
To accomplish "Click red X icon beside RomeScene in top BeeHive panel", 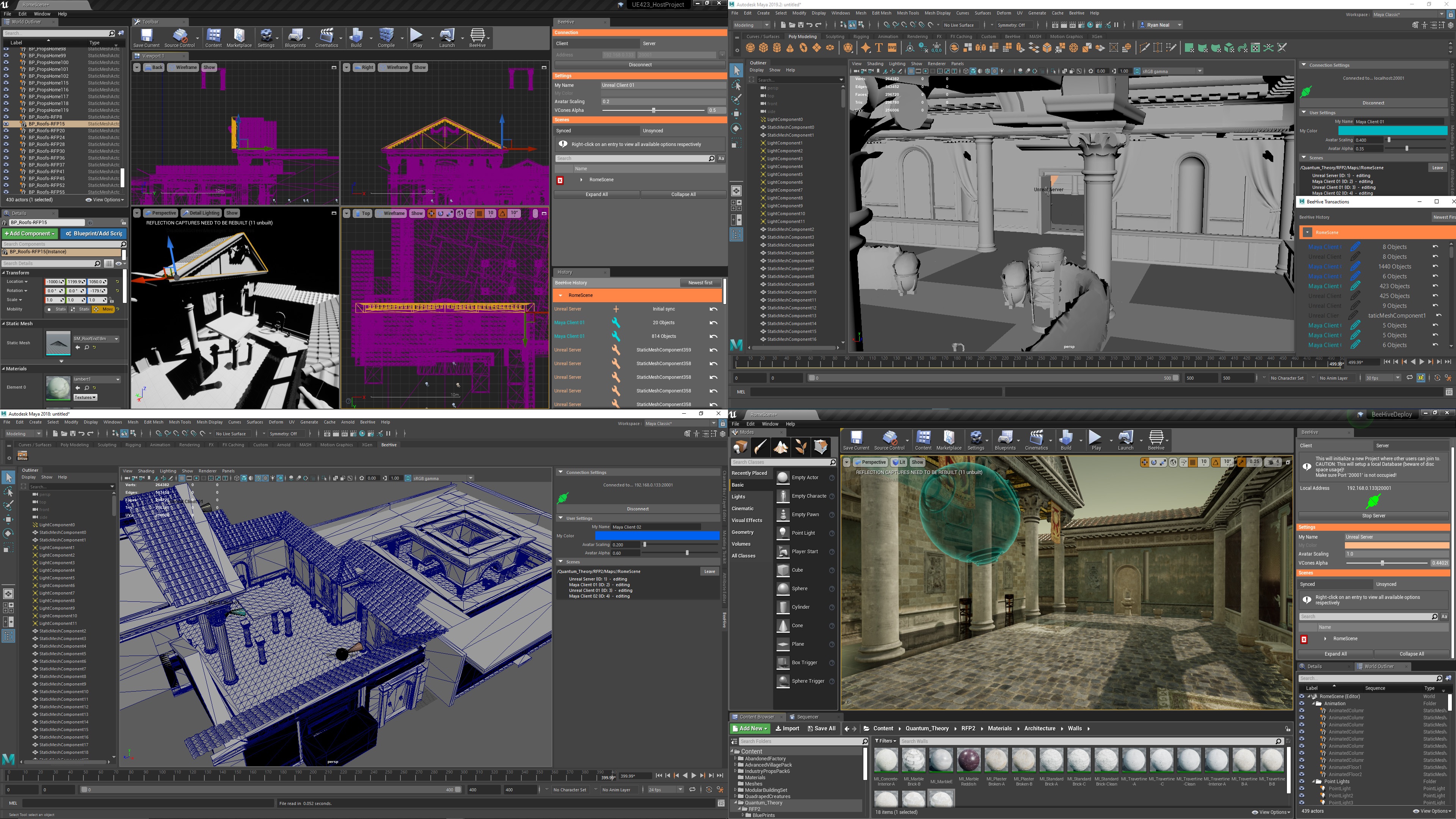I will click(x=560, y=180).
